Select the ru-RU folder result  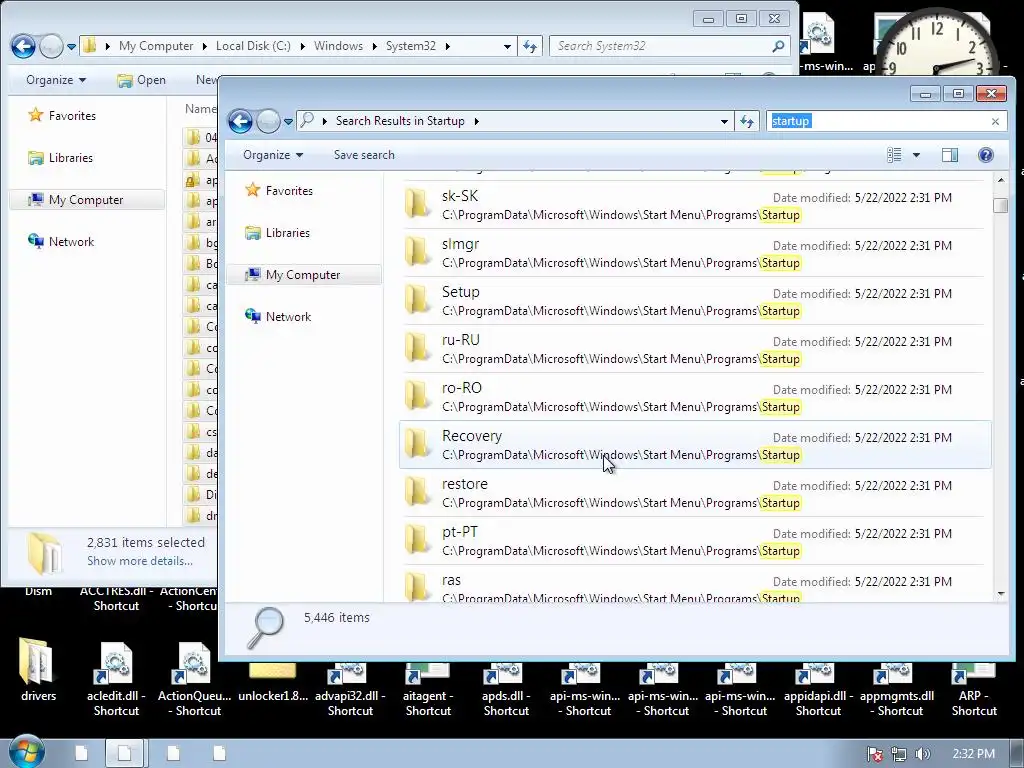click(x=694, y=349)
